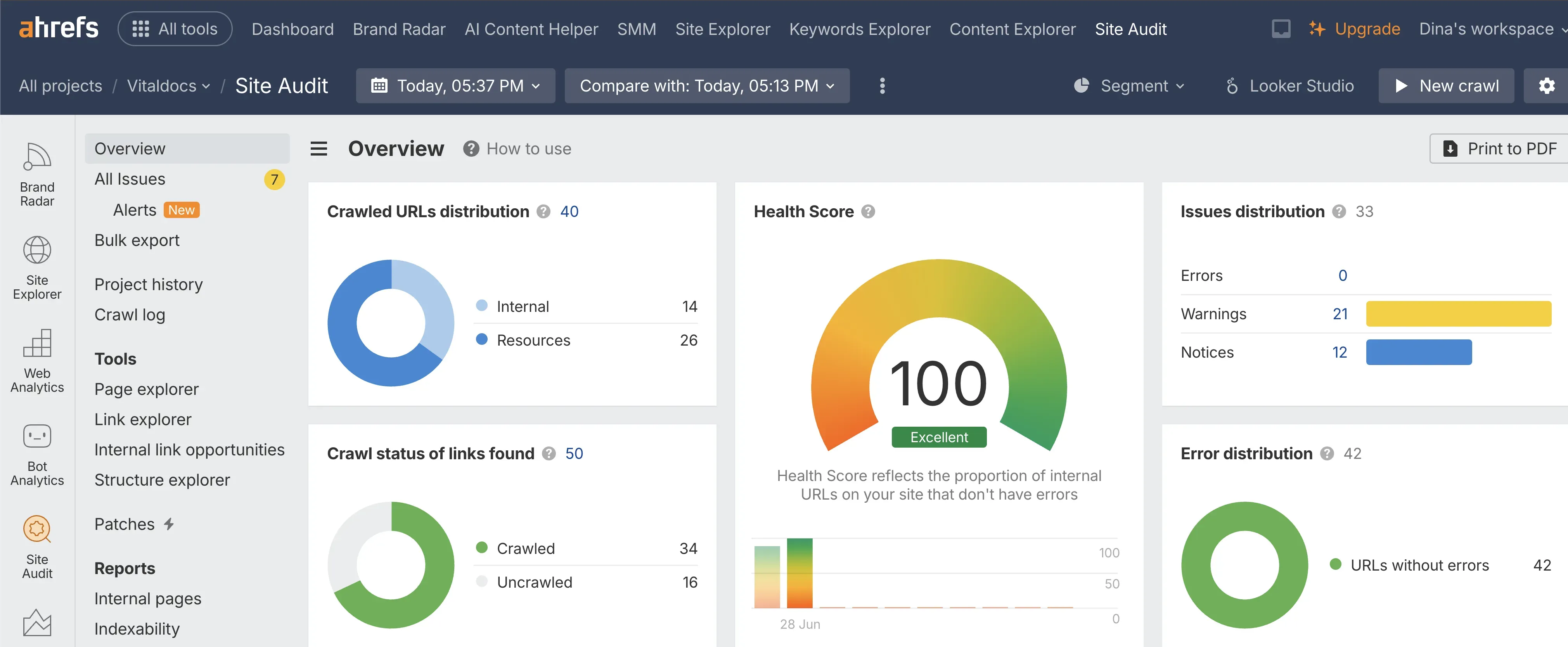The width and height of the screenshot is (1568, 647).
Task: Click the All Issues count badge 7
Action: 275,180
